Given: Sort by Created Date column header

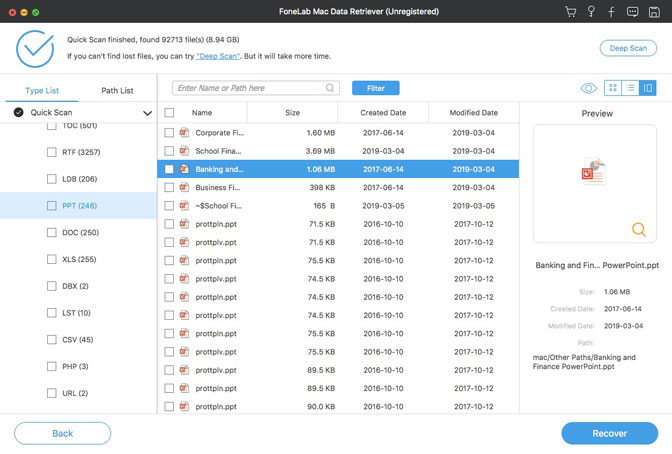Looking at the screenshot, I should (x=383, y=113).
